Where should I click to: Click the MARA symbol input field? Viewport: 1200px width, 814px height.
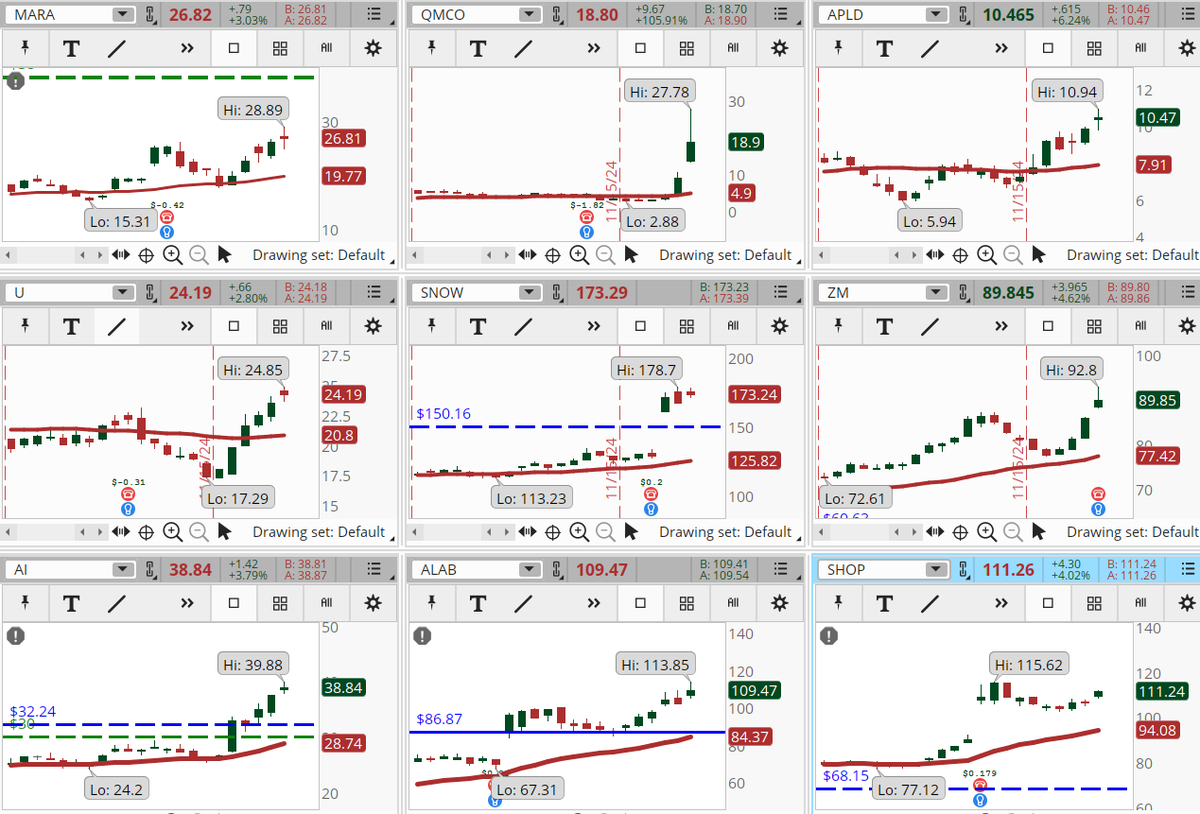pos(61,14)
